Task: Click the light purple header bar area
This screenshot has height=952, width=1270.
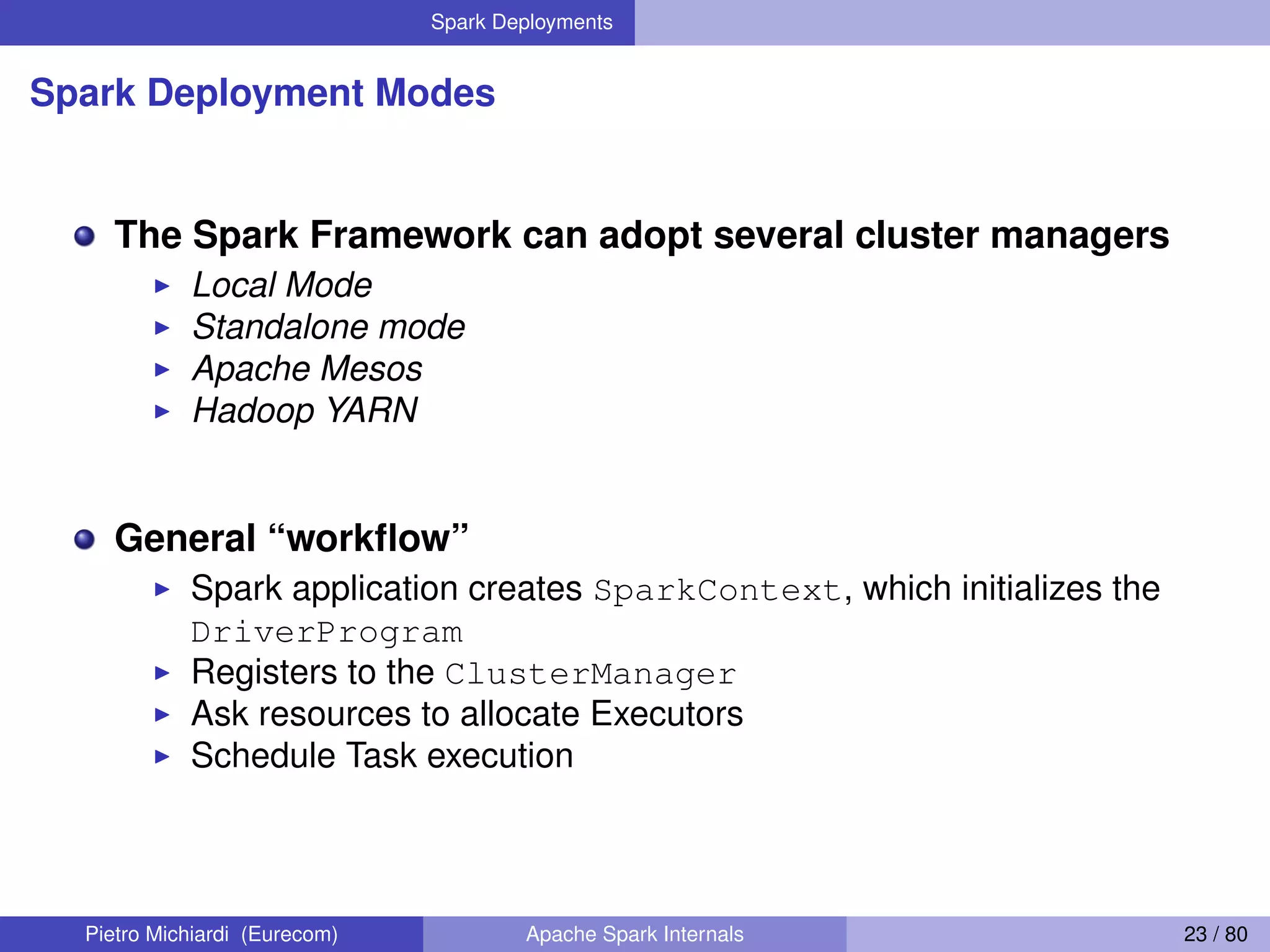Action: (952, 22)
